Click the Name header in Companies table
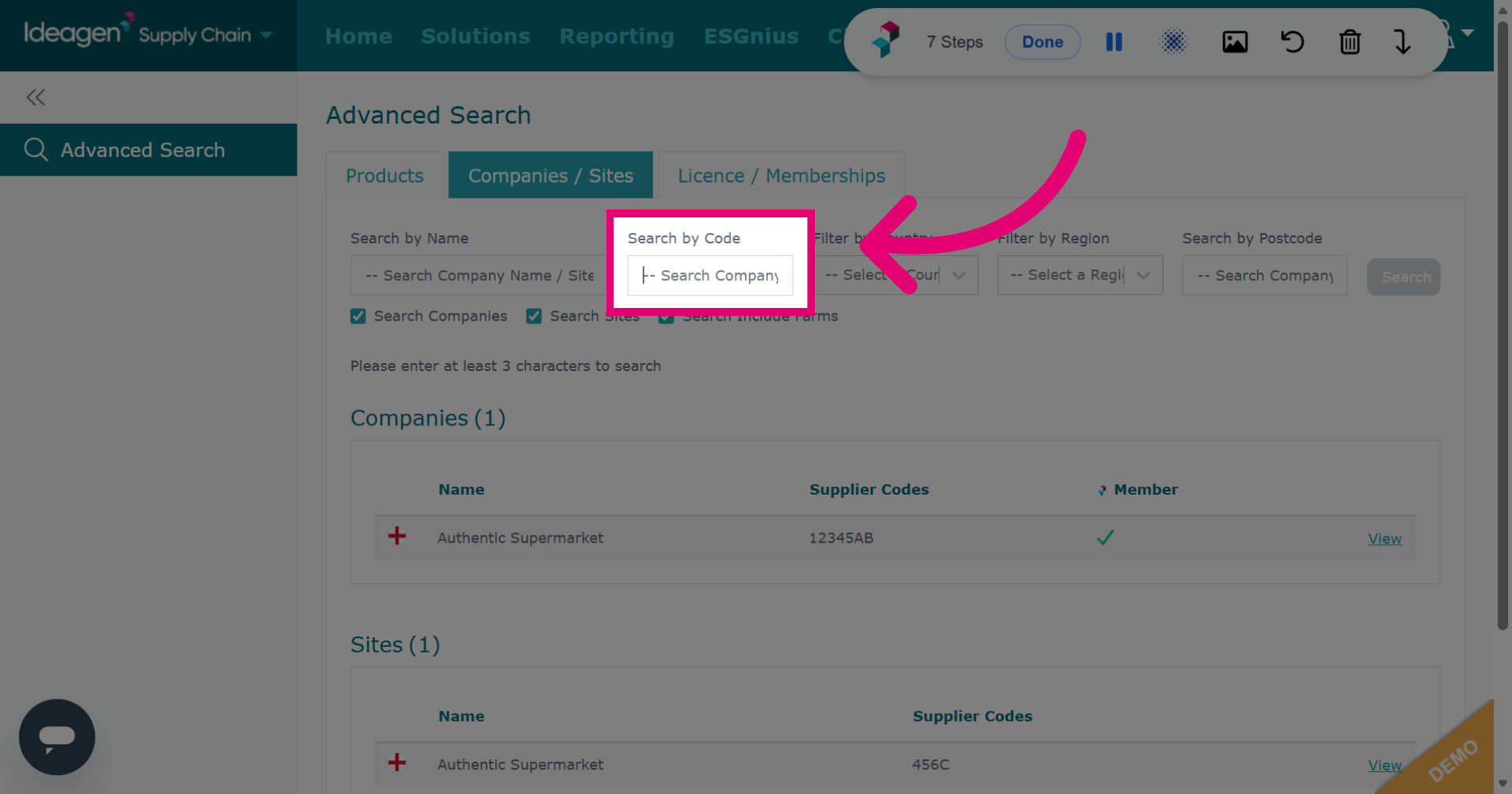Viewport: 1512px width, 794px height. 461,489
